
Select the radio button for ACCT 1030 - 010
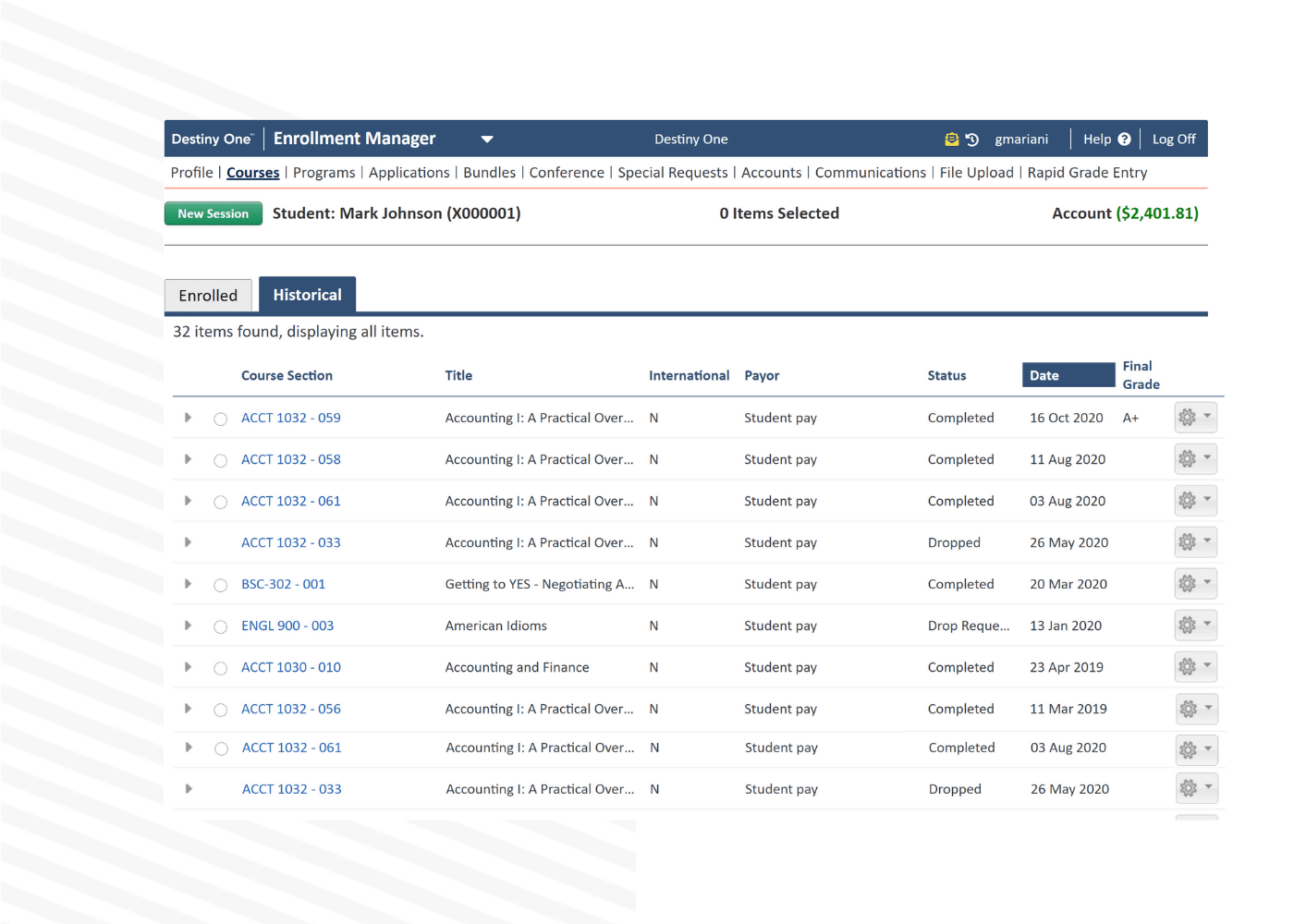[220, 667]
